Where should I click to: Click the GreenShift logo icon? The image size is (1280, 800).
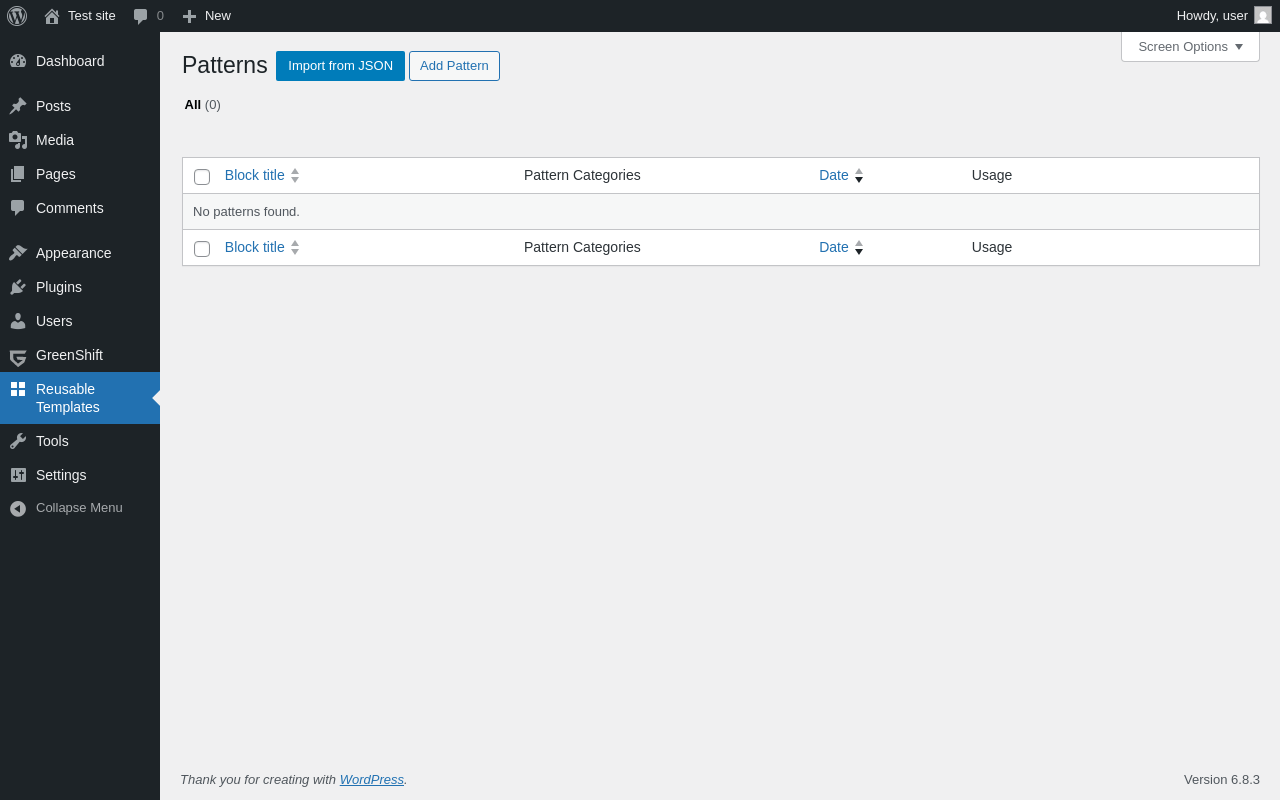click(x=18, y=356)
